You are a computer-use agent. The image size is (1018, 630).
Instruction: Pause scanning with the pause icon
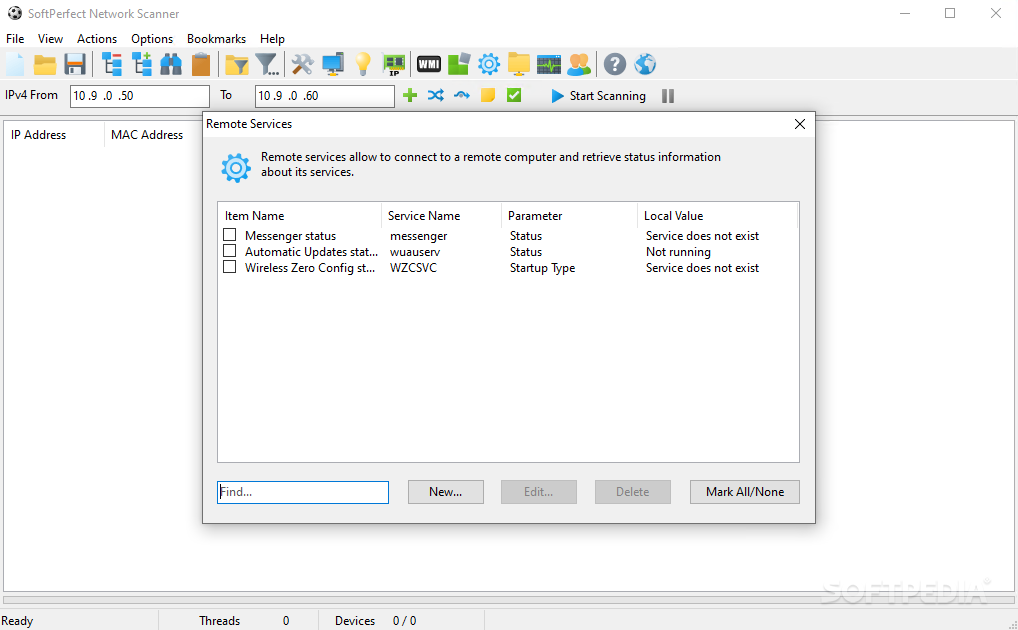668,96
